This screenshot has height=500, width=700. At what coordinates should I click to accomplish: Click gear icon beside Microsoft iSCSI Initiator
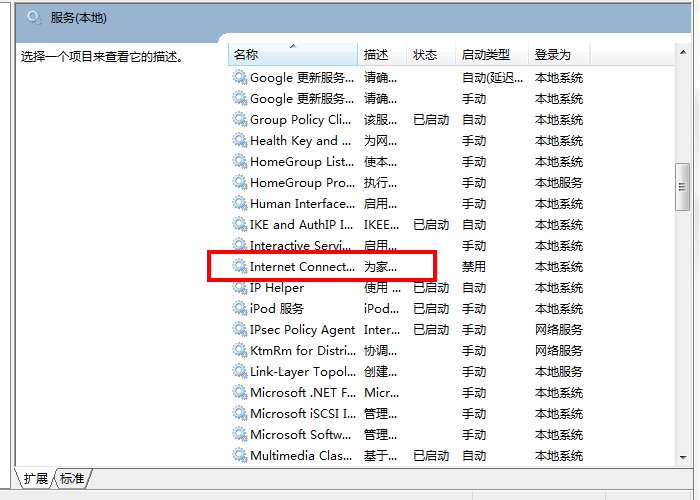[240, 413]
